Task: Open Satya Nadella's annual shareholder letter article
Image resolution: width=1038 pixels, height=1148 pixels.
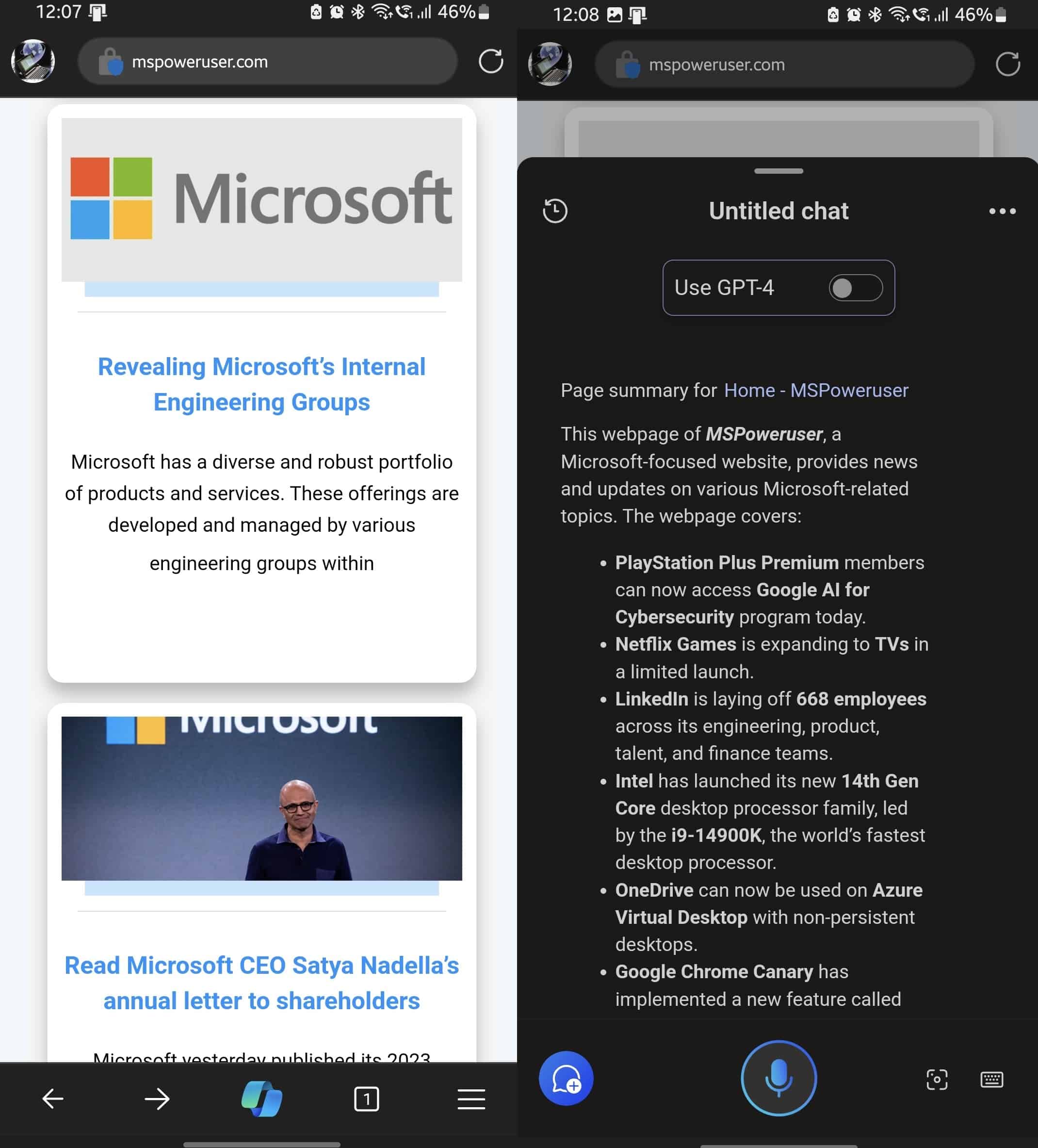Action: [261, 983]
